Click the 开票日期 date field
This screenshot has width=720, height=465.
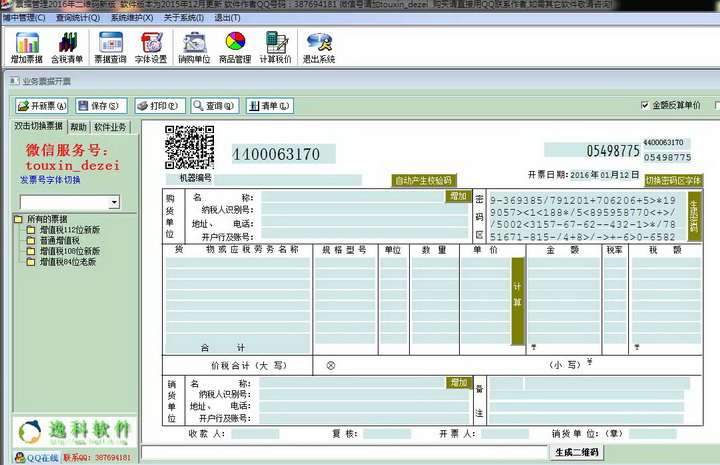click(605, 175)
